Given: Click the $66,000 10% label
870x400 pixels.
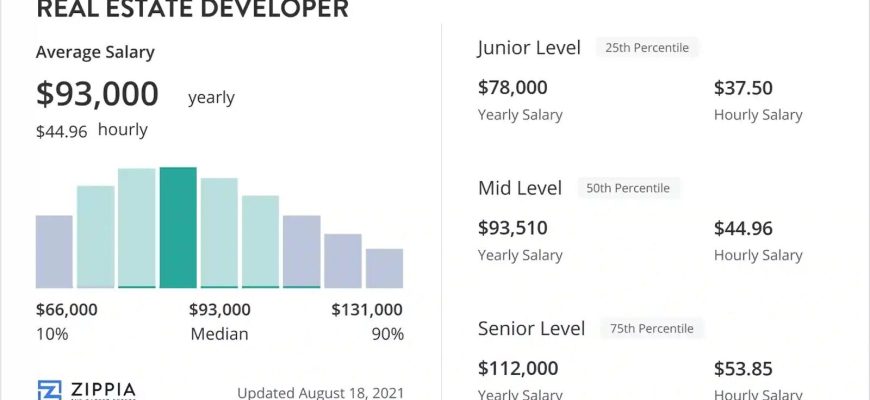Looking at the screenshot, I should tap(67, 310).
